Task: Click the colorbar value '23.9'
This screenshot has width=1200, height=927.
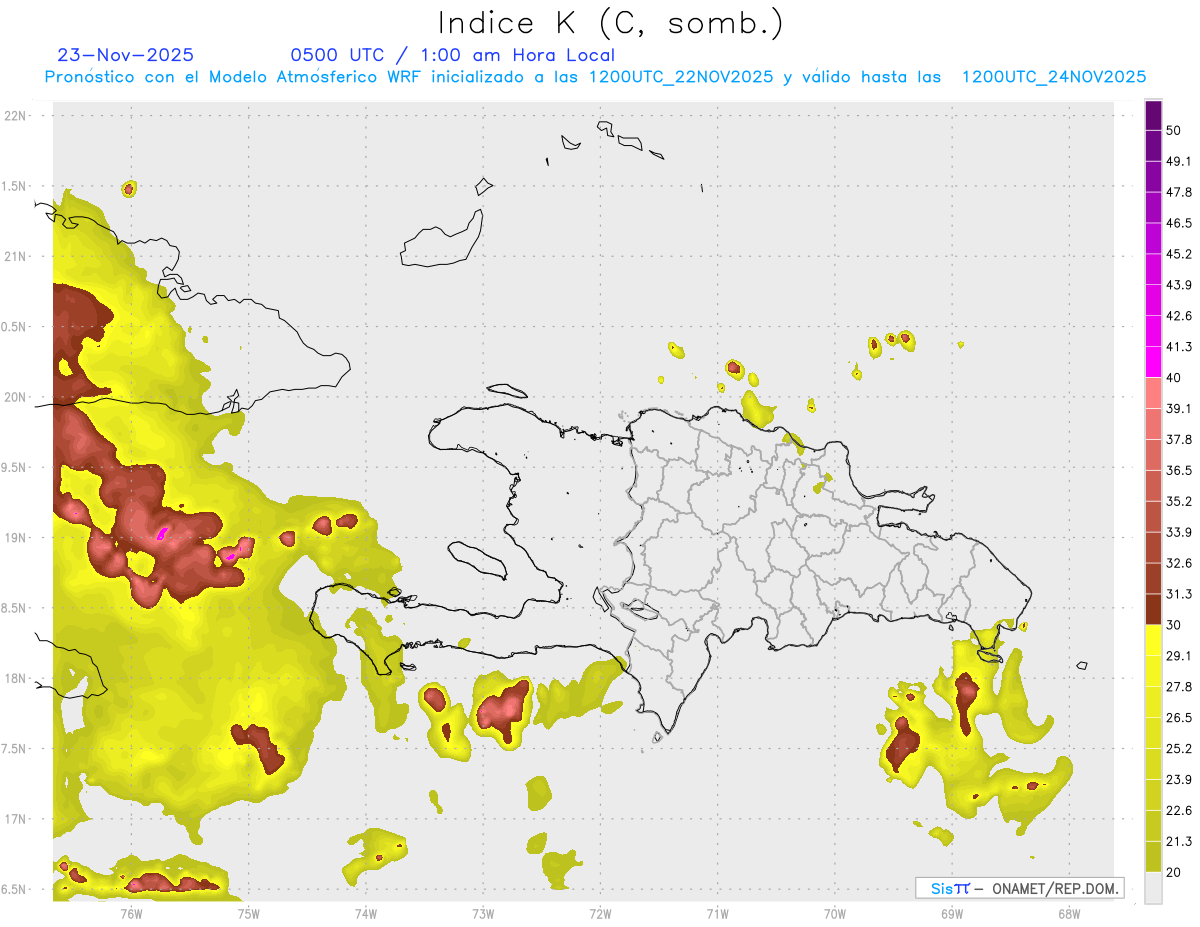Action: pos(1179,780)
